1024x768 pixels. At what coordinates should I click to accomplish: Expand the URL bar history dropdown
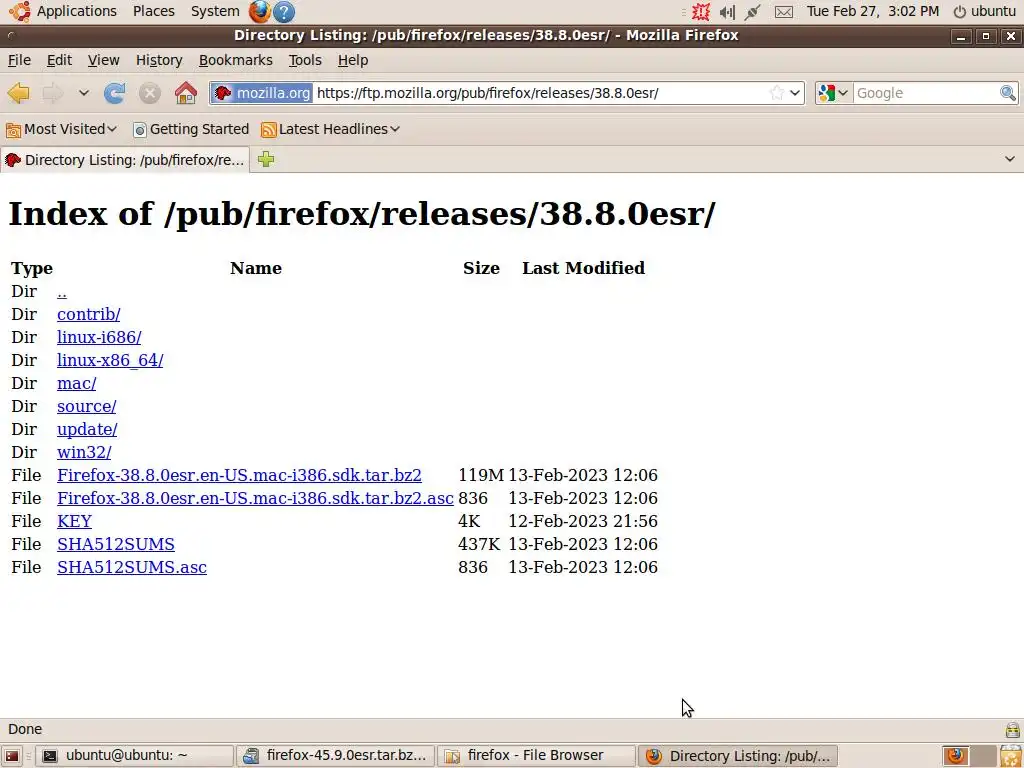coord(795,93)
